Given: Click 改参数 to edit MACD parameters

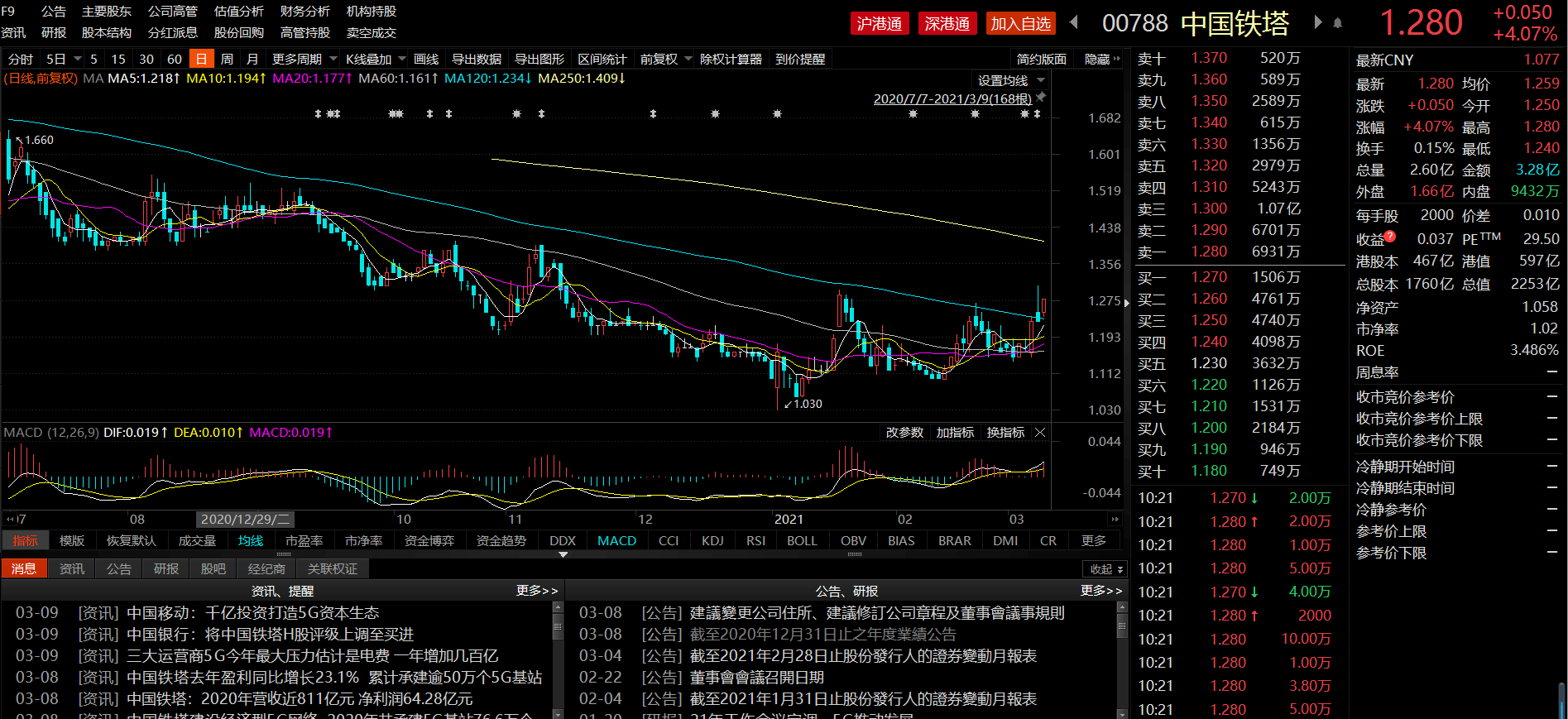Looking at the screenshot, I should point(904,433).
